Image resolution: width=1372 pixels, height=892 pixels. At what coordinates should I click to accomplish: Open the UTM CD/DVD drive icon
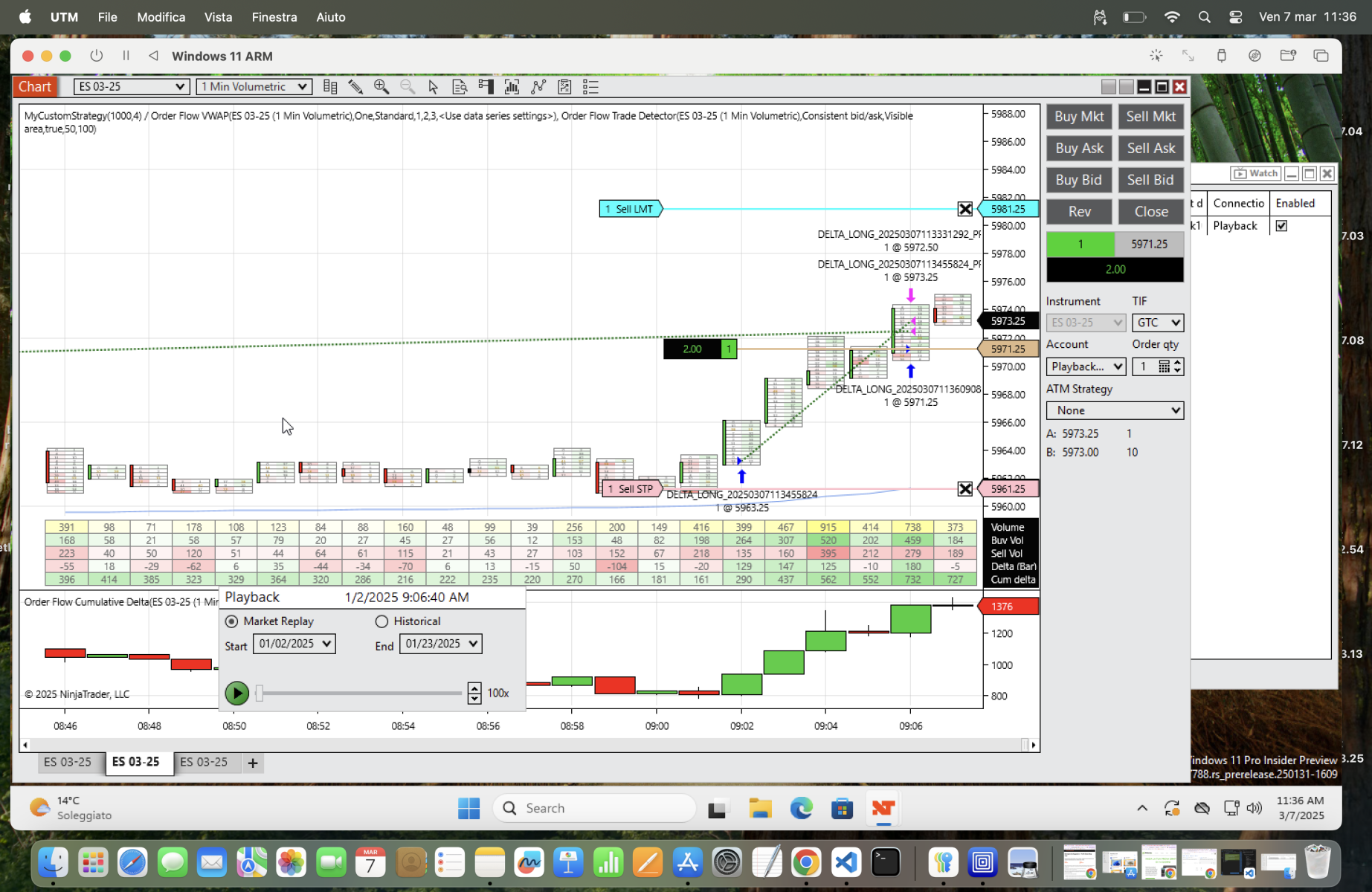[x=1255, y=56]
